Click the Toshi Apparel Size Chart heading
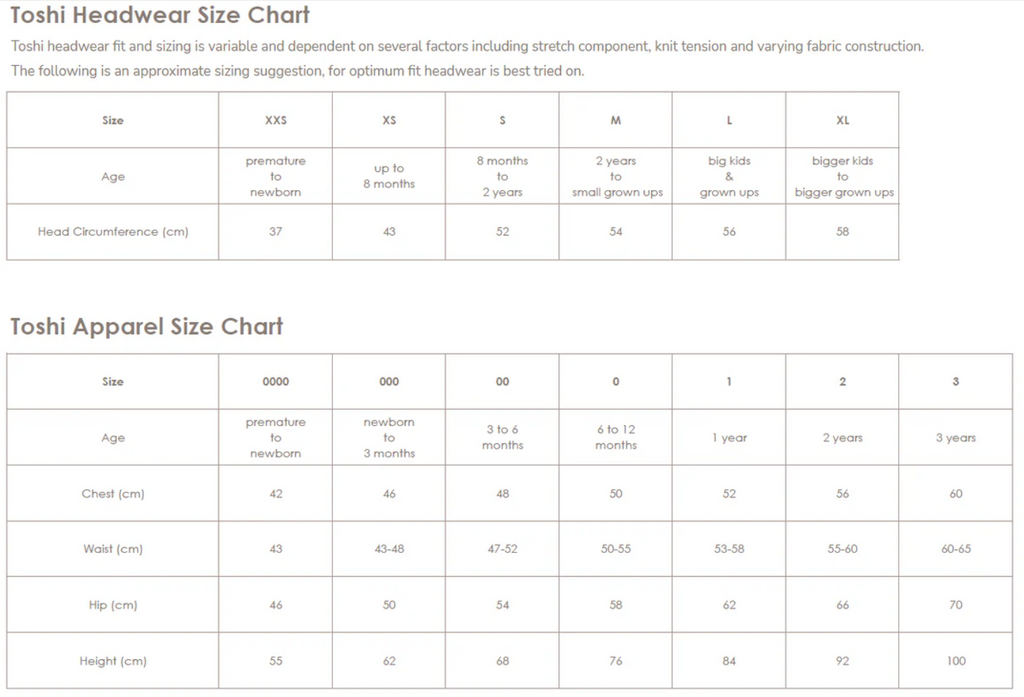Viewport: 1024px width, 697px height. pos(146,326)
